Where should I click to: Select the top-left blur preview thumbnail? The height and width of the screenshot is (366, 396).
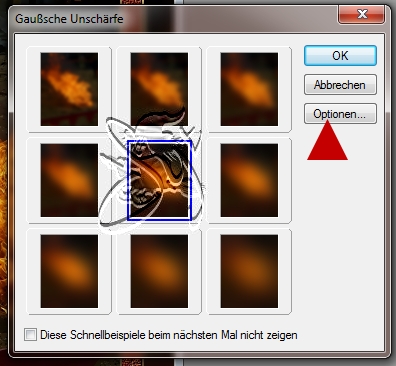click(x=69, y=89)
